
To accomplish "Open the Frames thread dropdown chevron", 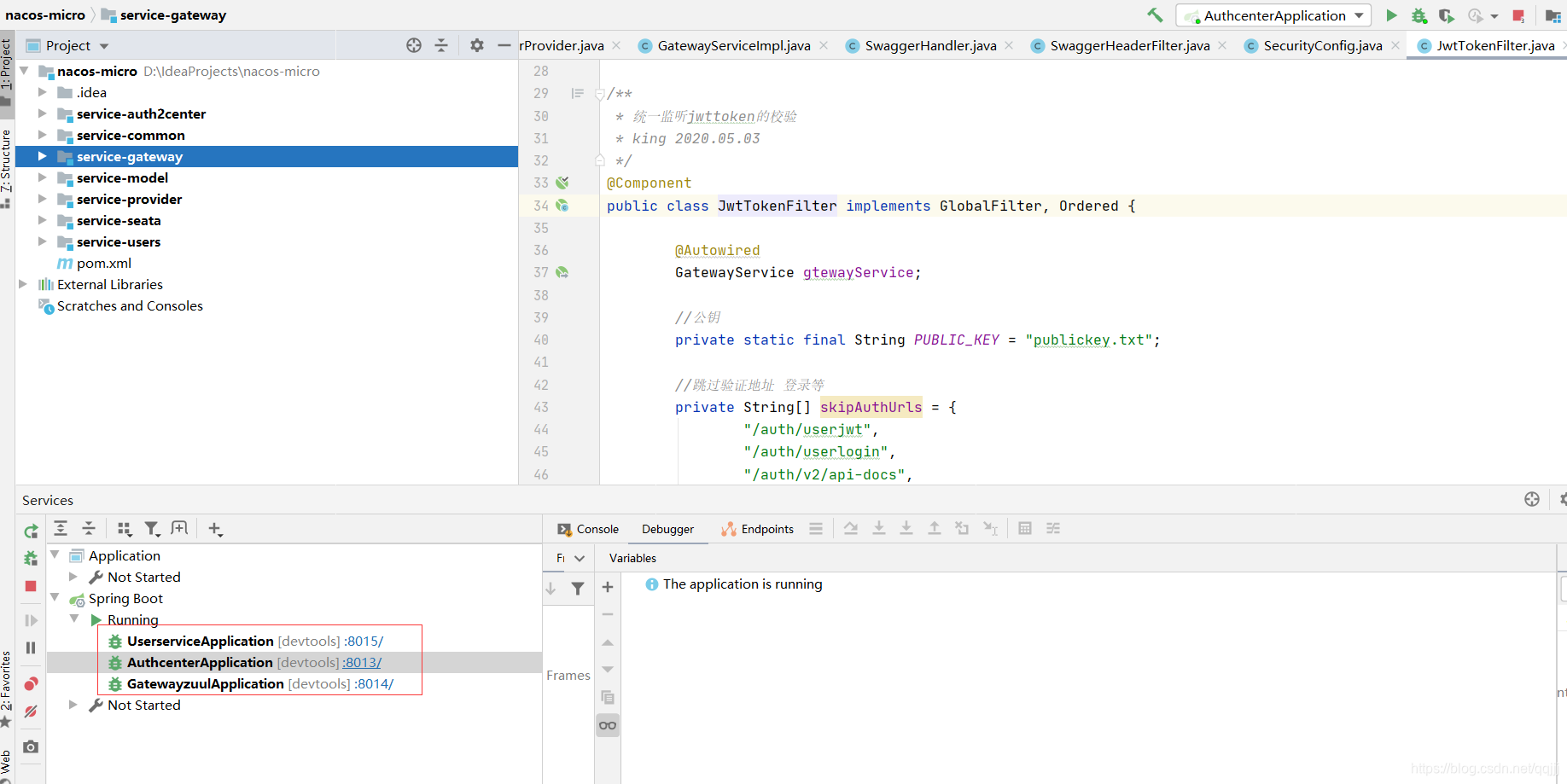I will coord(580,559).
